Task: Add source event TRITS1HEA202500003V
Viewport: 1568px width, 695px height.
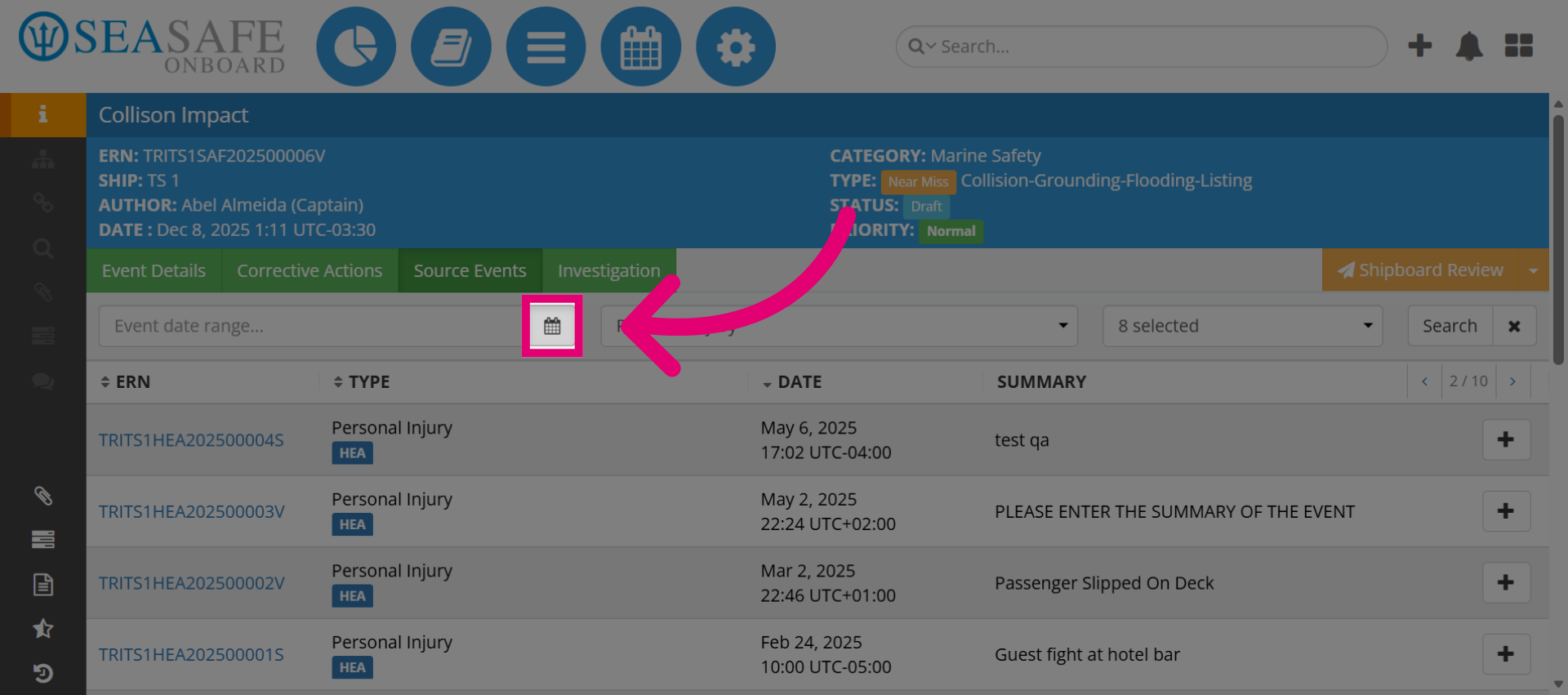Action: click(1506, 511)
